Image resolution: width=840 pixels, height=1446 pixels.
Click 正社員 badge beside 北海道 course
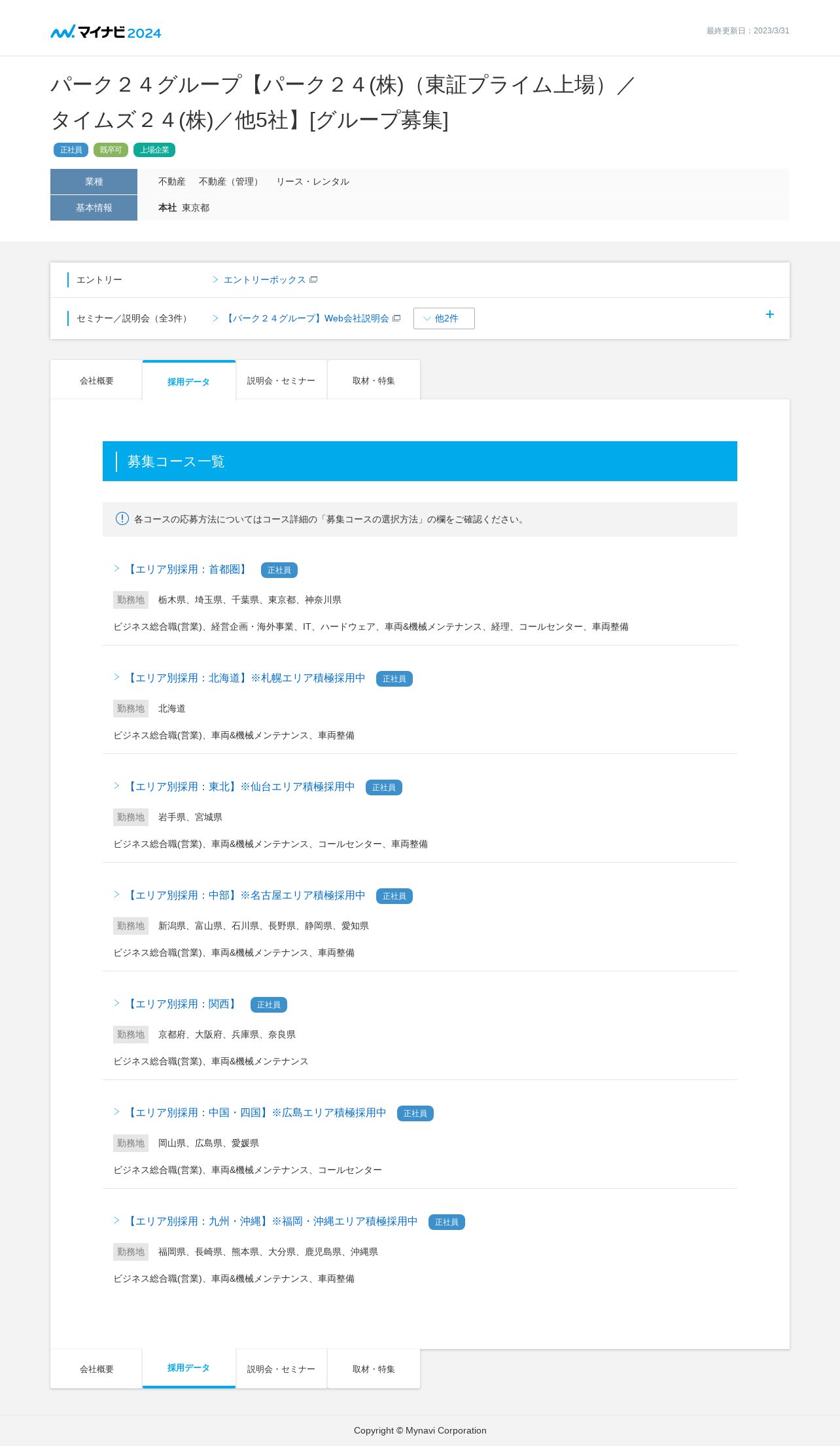tap(394, 679)
